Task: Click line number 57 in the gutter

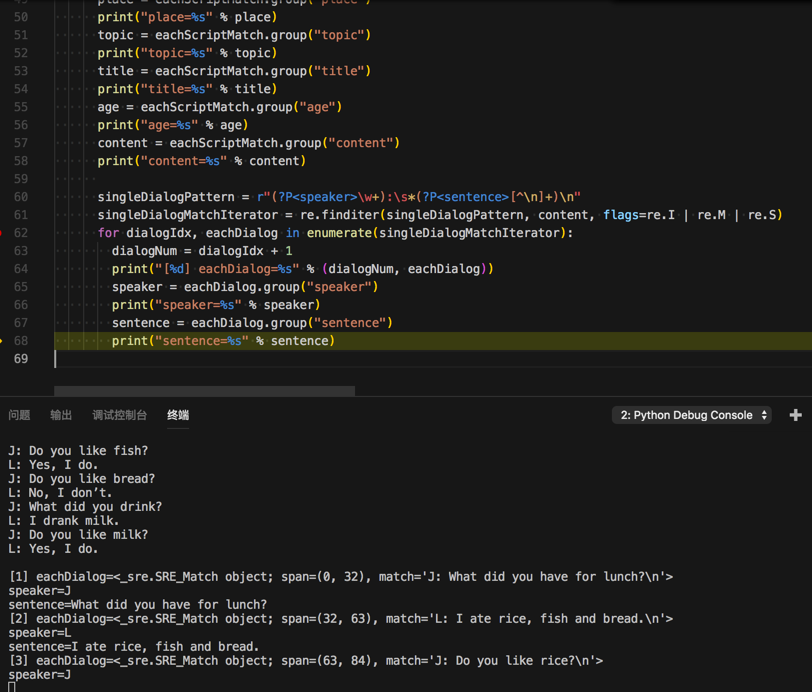Action: point(21,143)
